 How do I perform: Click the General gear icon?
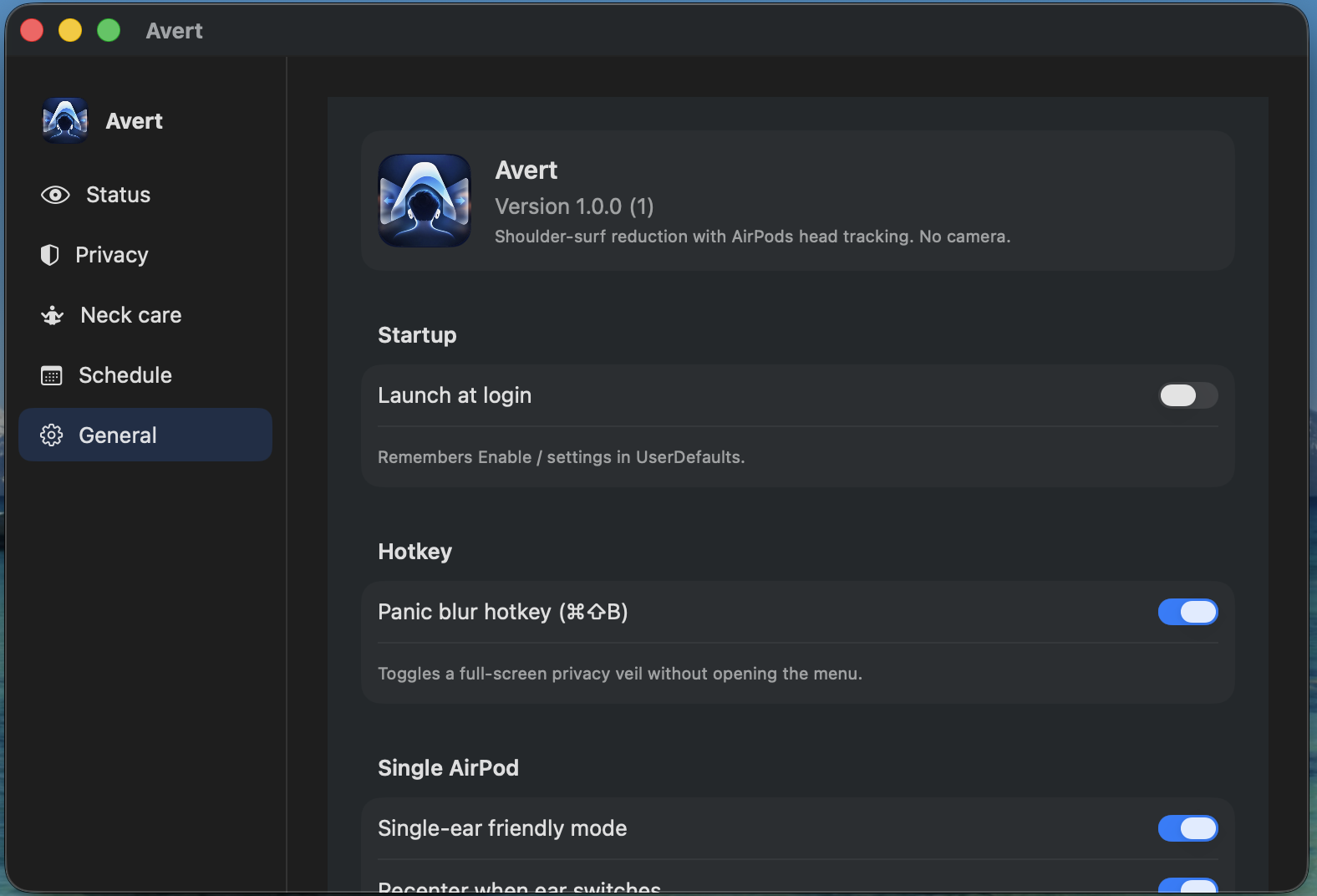[x=52, y=435]
